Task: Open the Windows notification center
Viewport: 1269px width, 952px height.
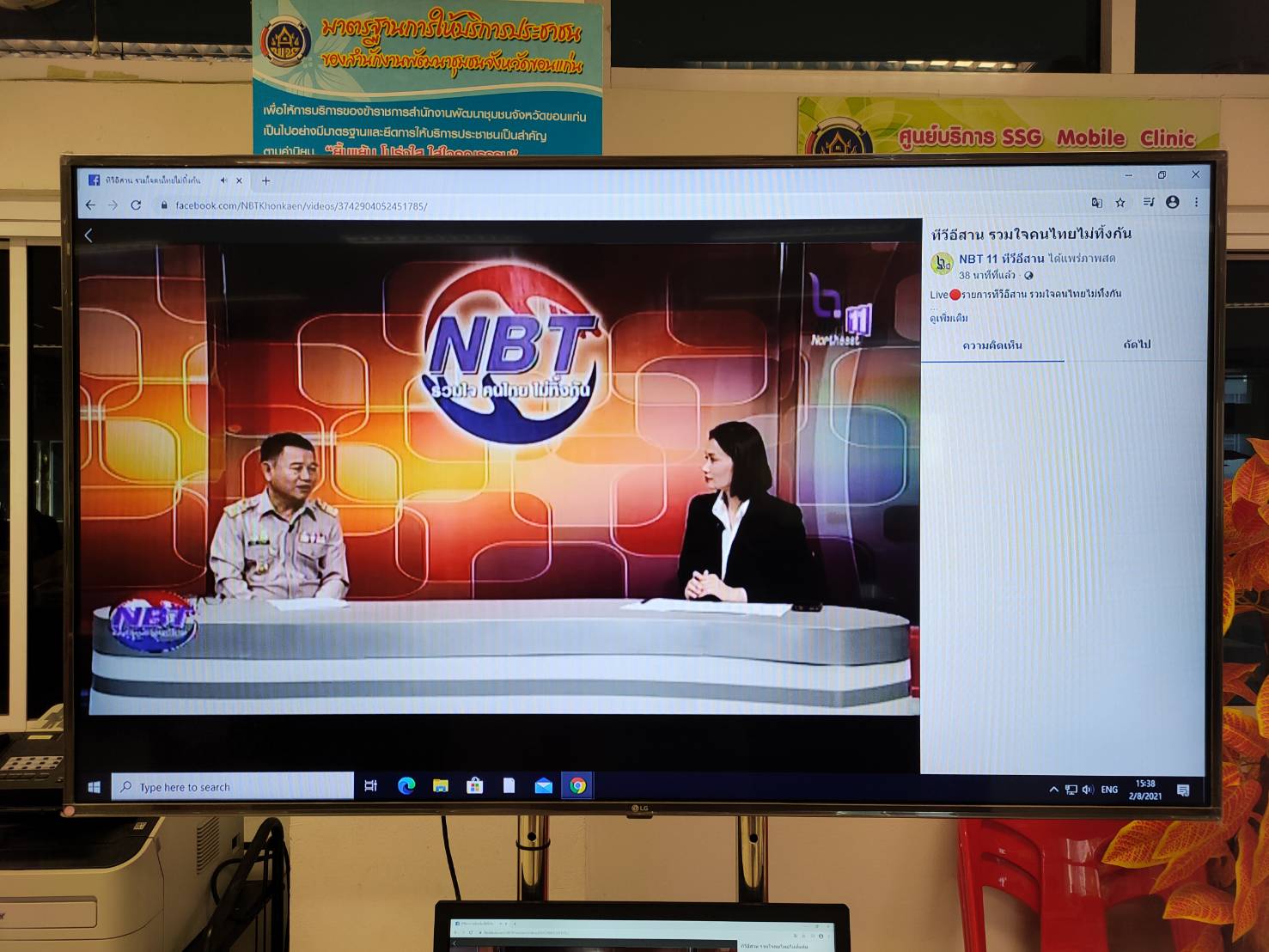Action: 1183,790
